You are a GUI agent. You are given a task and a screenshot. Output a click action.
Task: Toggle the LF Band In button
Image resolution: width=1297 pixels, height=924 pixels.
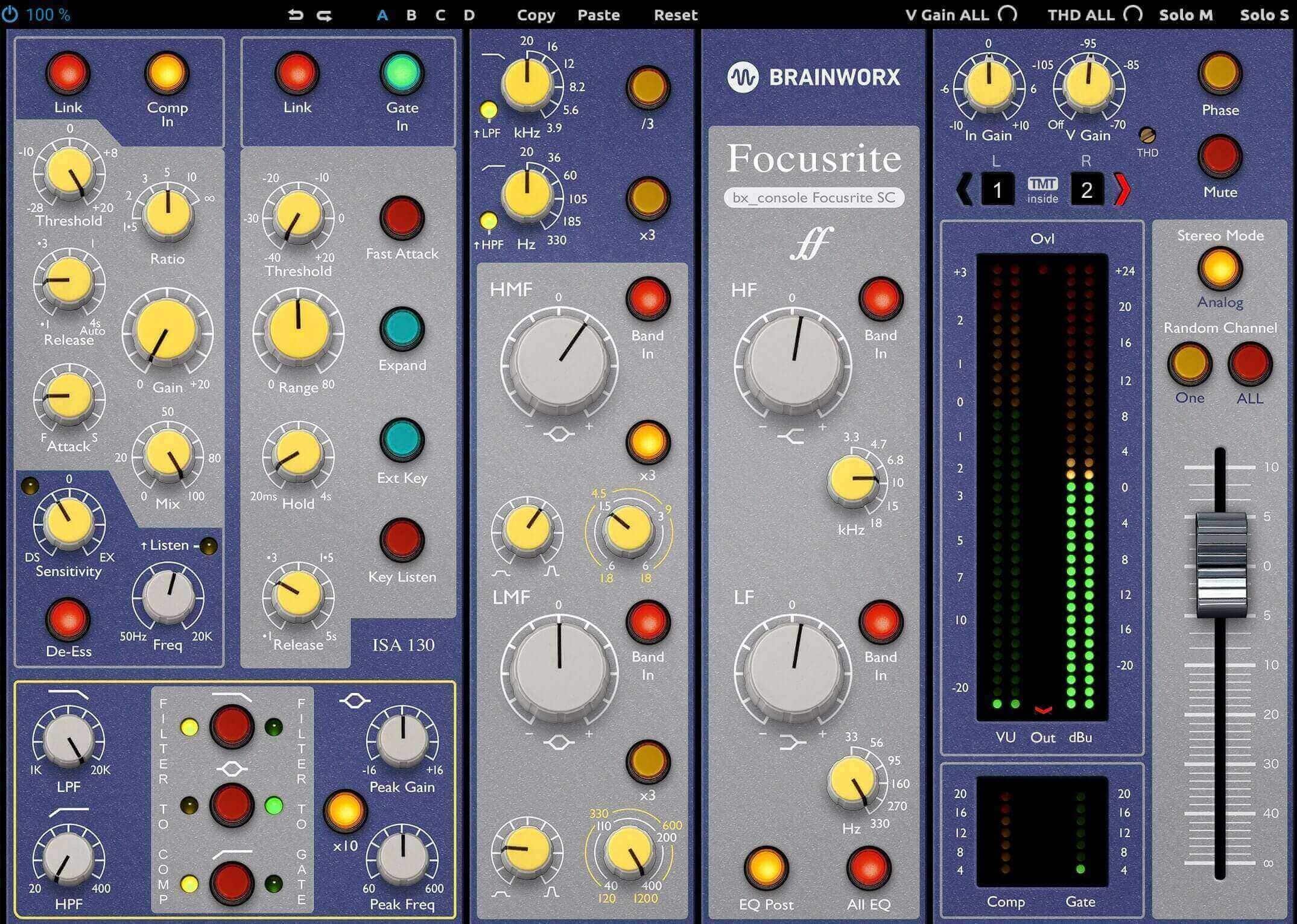[880, 621]
